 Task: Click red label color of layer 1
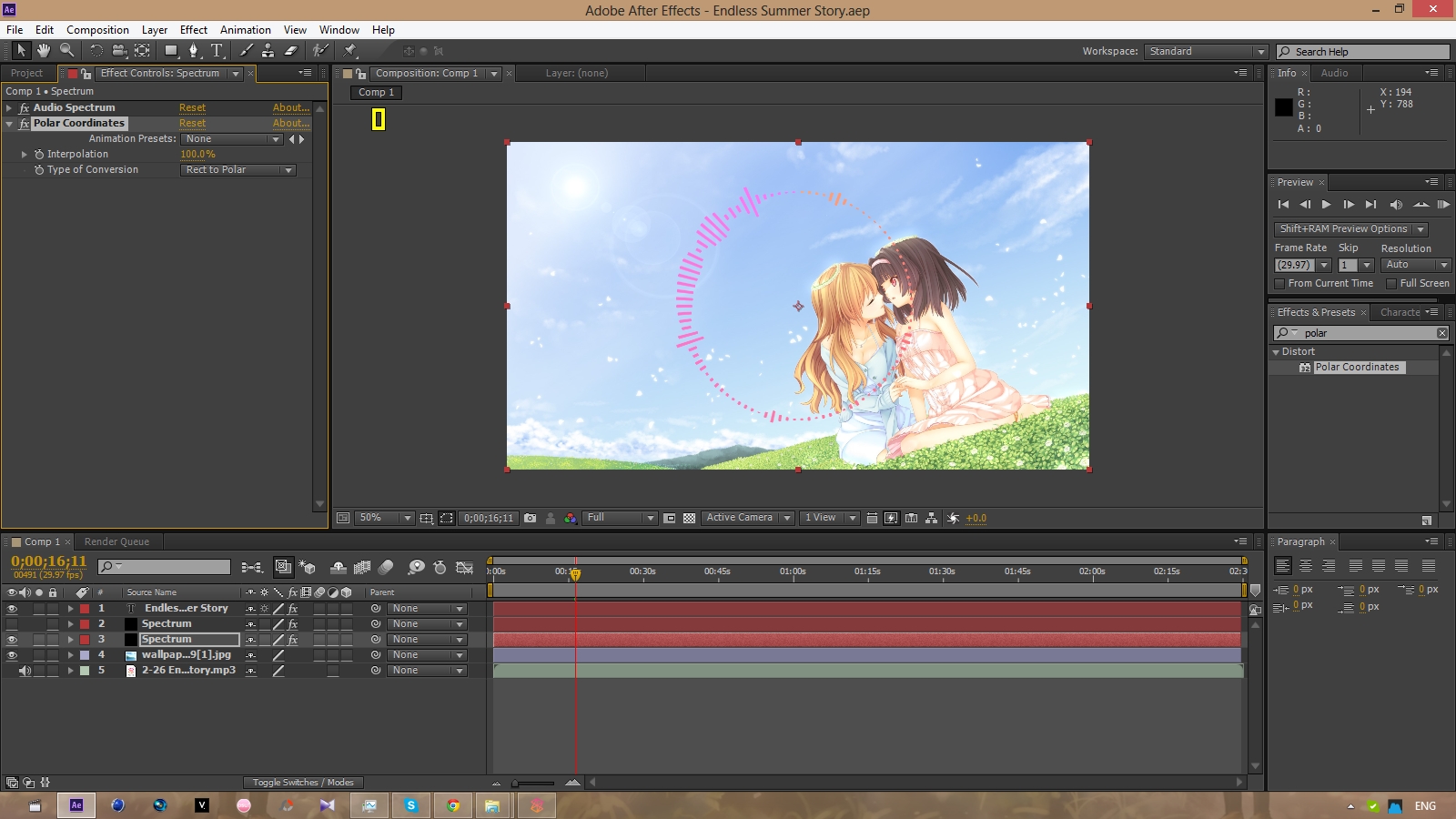pos(85,609)
